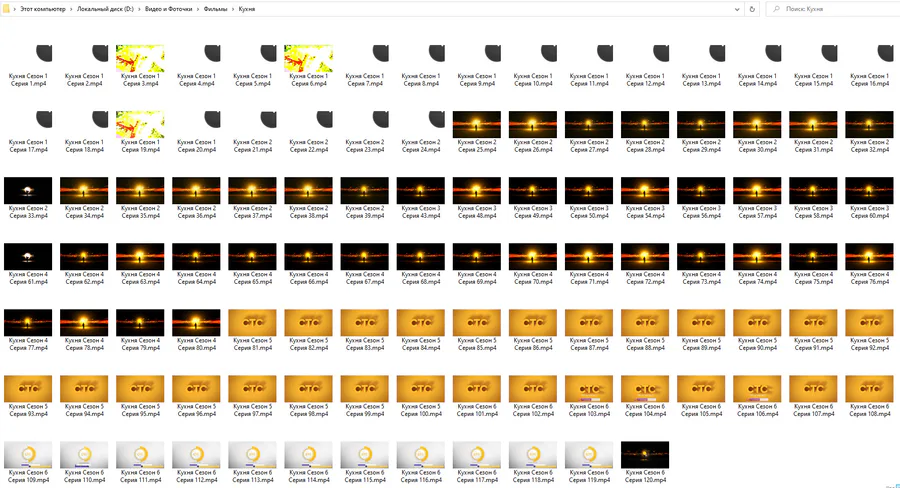This screenshot has height=488, width=900.
Task: Expand chevron after Видео и Фоточки breadcrumb
Action: click(x=198, y=9)
